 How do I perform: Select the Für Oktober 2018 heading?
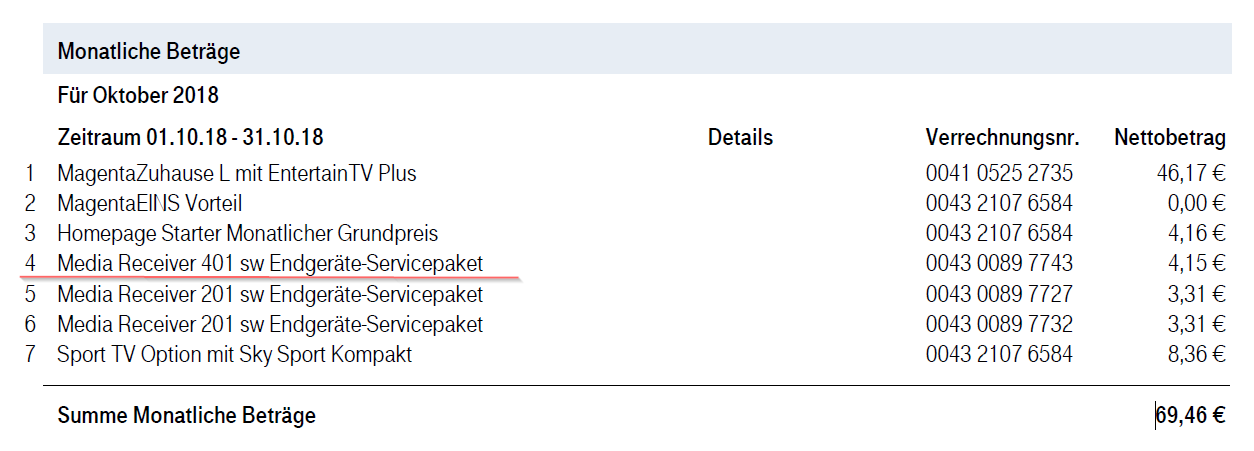(x=138, y=97)
